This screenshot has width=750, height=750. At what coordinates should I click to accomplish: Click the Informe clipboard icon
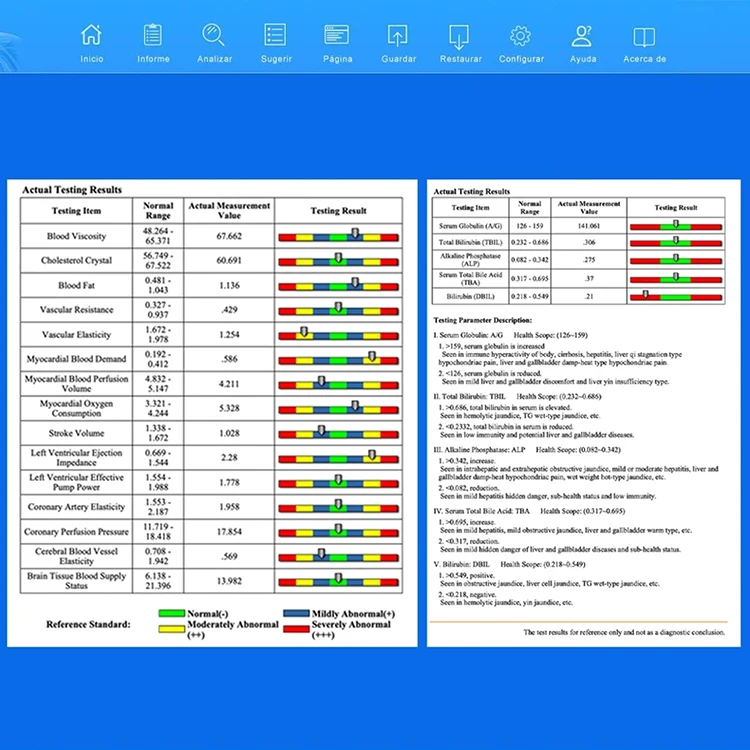coord(153,35)
